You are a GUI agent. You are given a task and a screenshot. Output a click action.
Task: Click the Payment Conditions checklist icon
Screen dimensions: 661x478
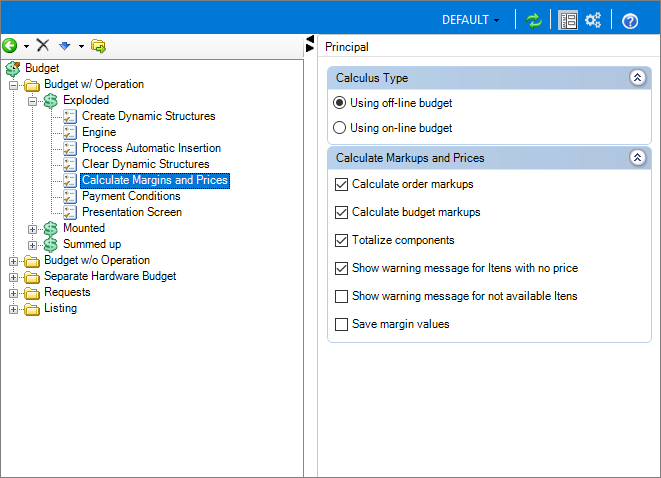point(70,196)
